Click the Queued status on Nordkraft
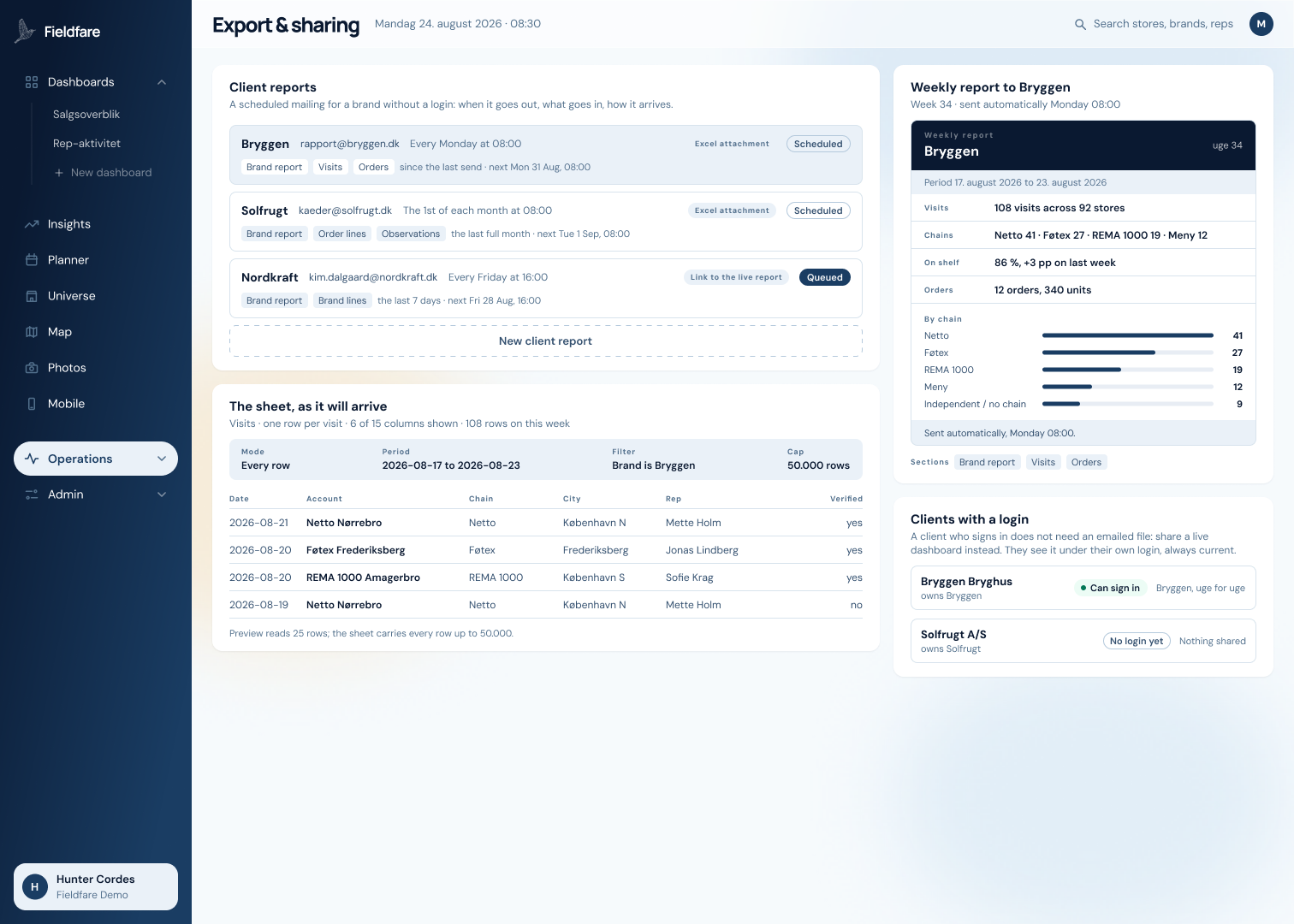Viewport: 1294px width, 924px height. (825, 277)
